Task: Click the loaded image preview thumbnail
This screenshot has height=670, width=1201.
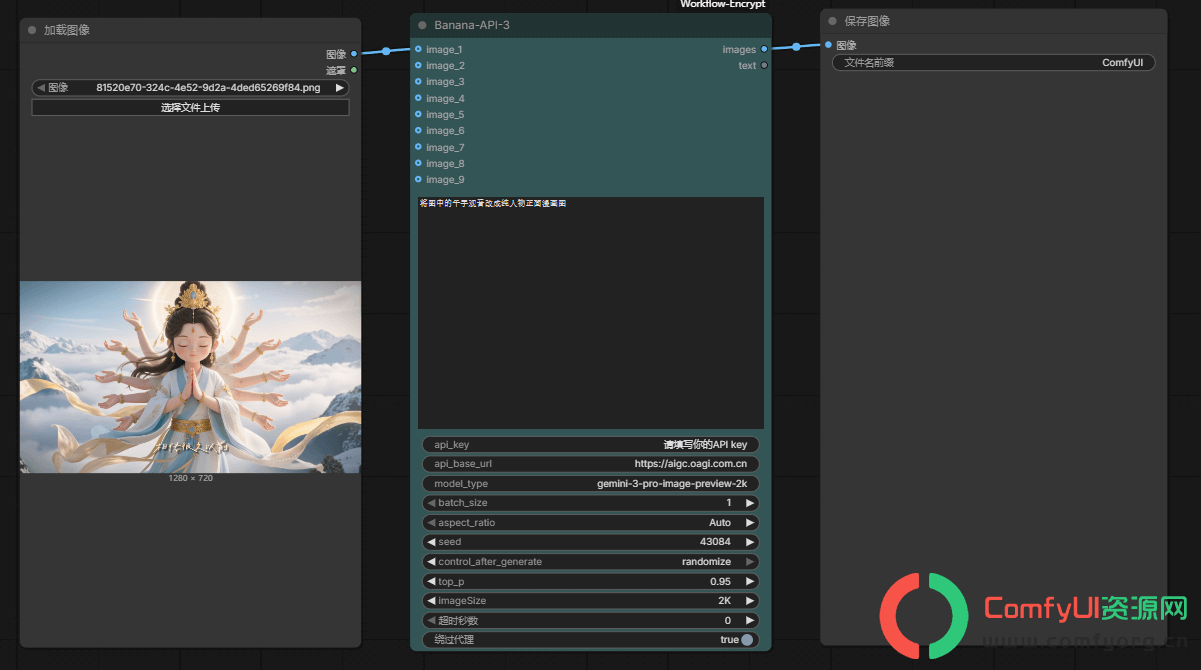Action: click(x=190, y=377)
